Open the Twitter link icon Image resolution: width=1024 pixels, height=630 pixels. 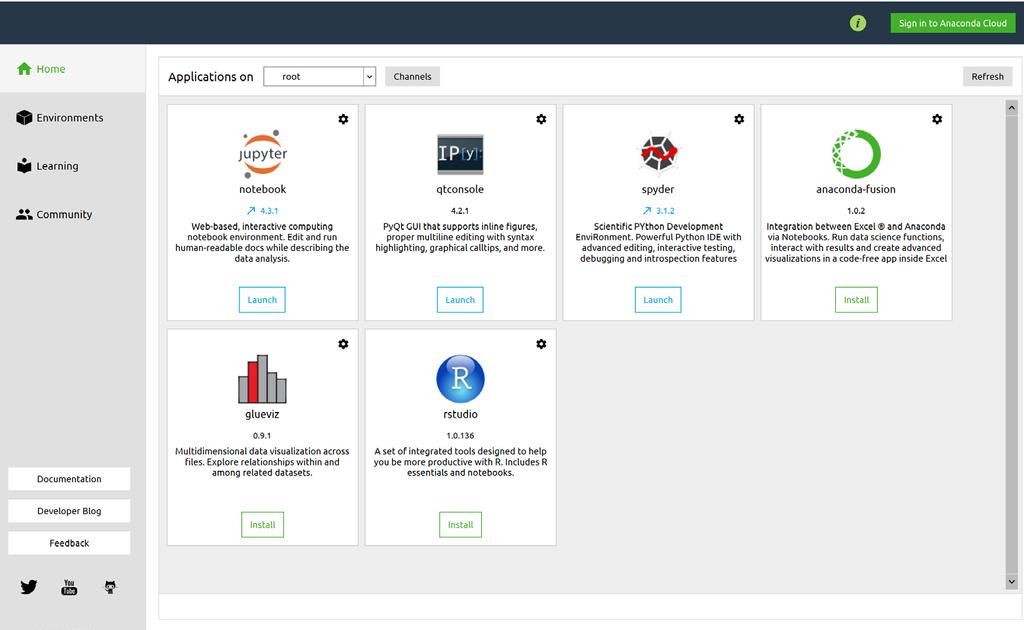[x=29, y=587]
